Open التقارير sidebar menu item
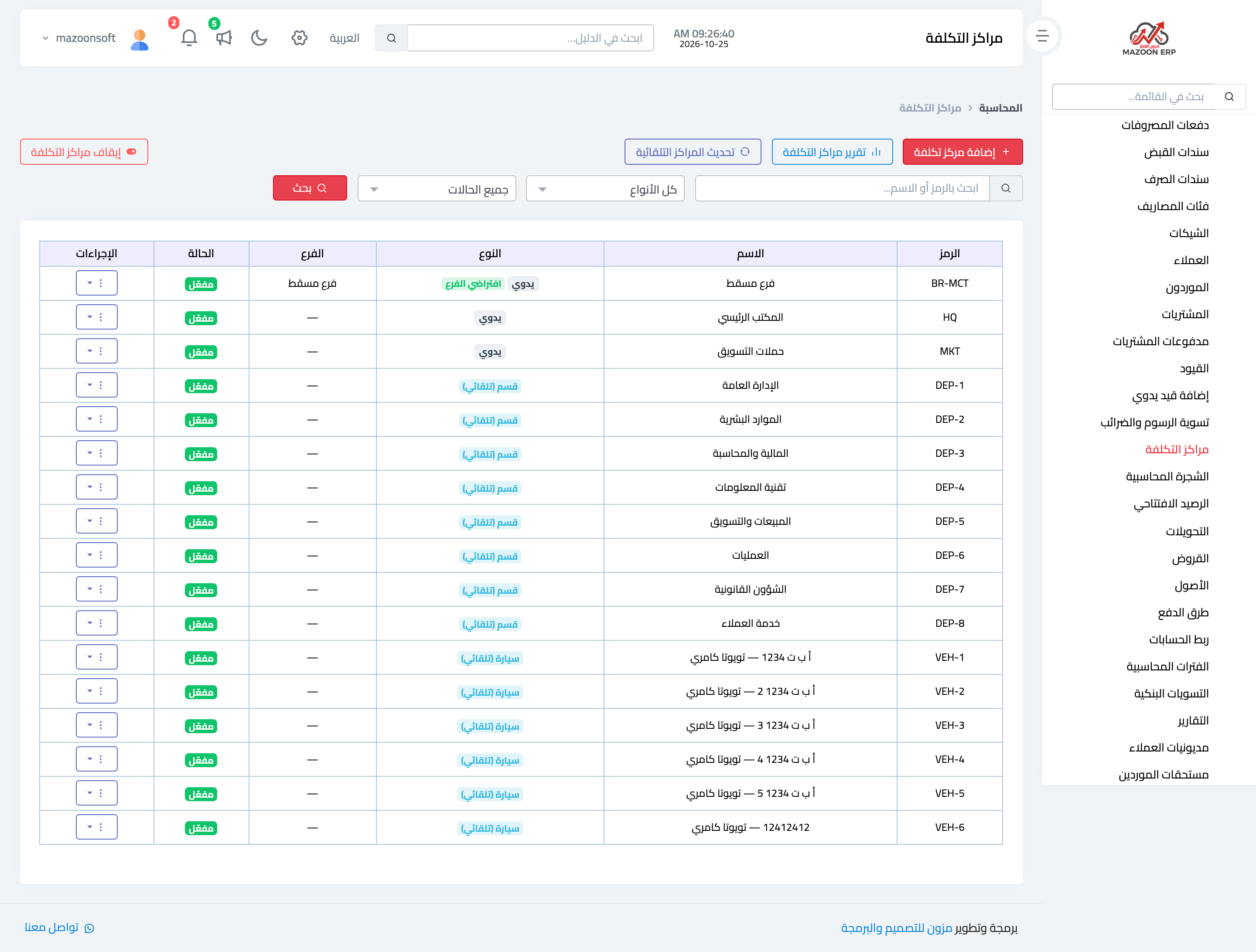This screenshot has width=1256, height=952. 1193,721
